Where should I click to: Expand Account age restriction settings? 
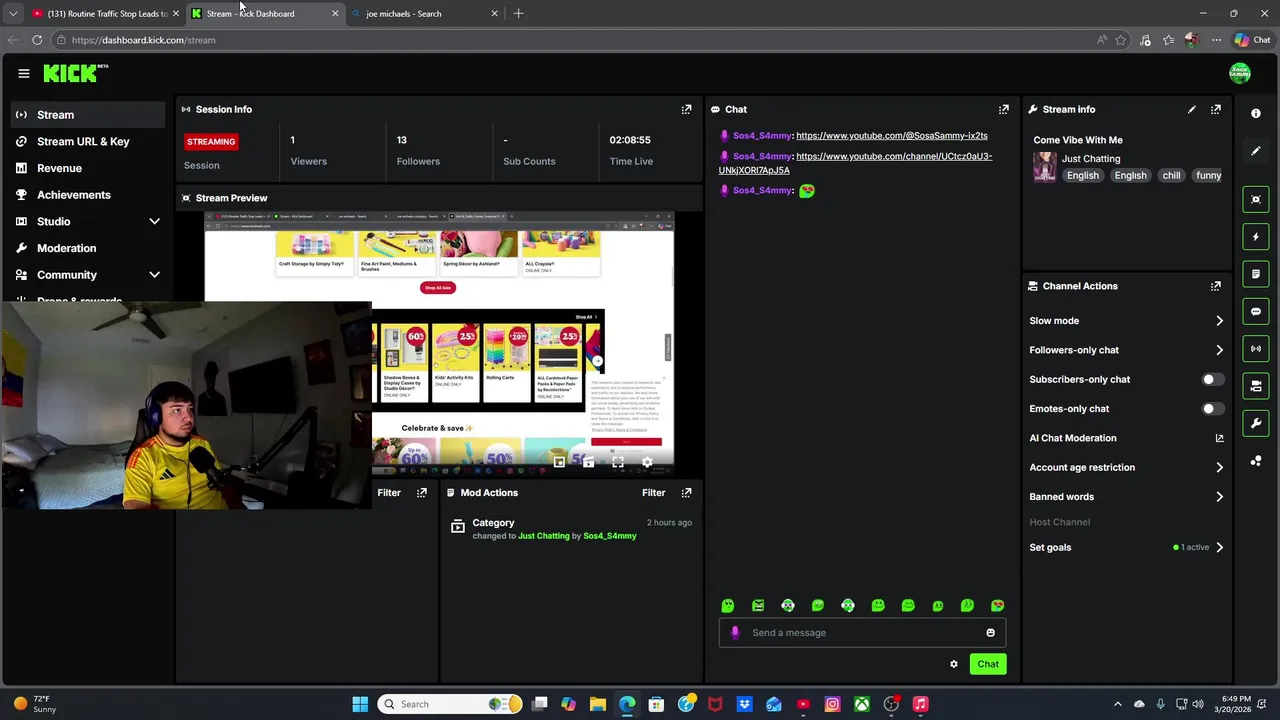point(1219,467)
